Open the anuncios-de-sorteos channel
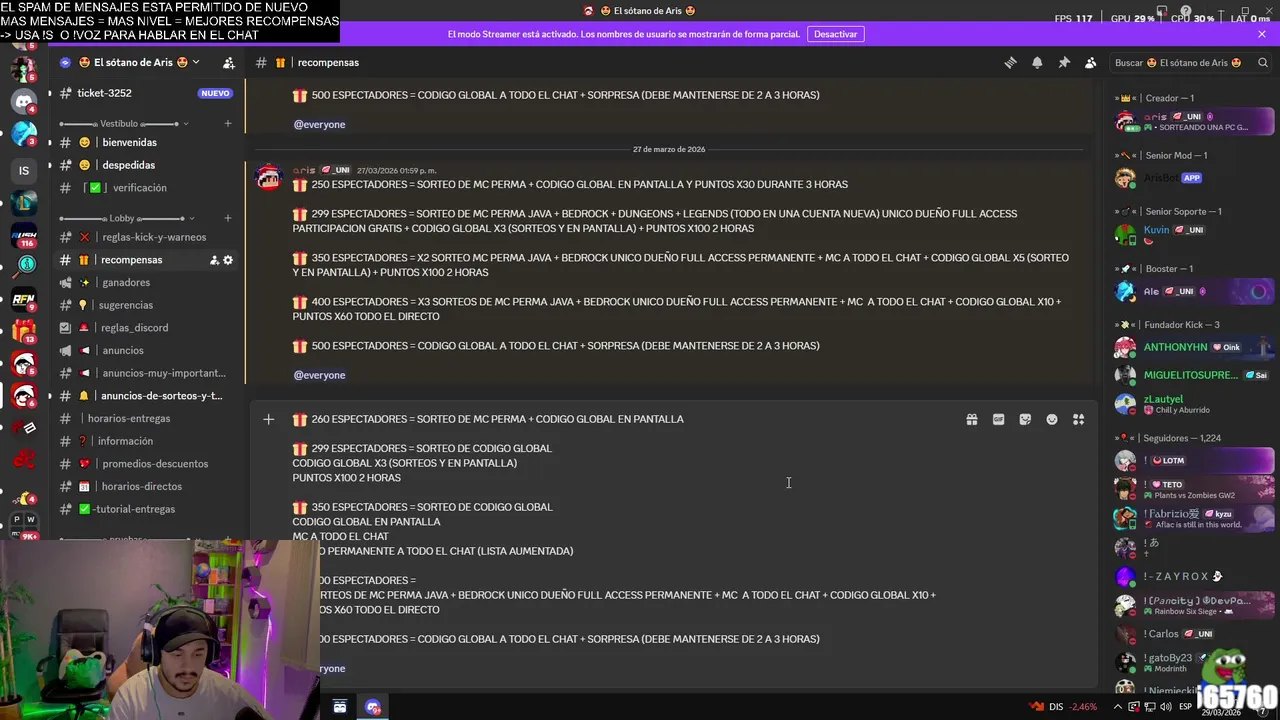Viewport: 1280px width, 720px height. [x=147, y=396]
